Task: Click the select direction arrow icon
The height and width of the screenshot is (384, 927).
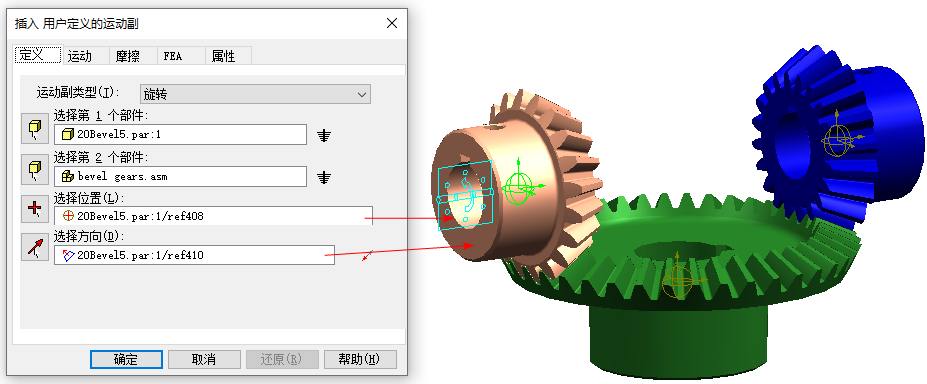Action: click(35, 246)
